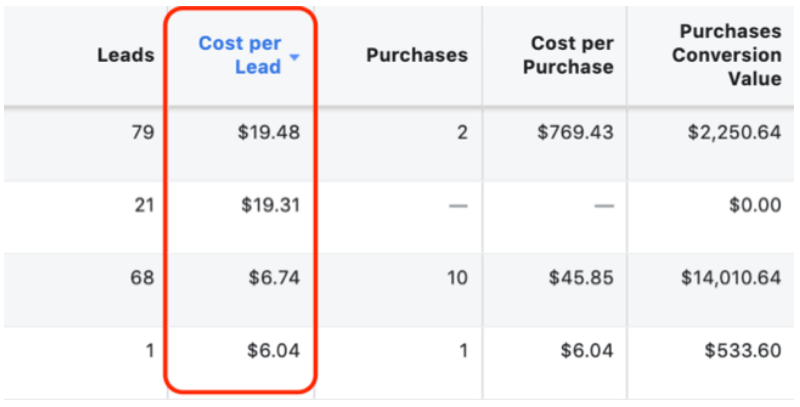The height and width of the screenshot is (407, 800).
Task: Click the Cost per Lead sort arrow
Action: pyautogui.click(x=295, y=59)
